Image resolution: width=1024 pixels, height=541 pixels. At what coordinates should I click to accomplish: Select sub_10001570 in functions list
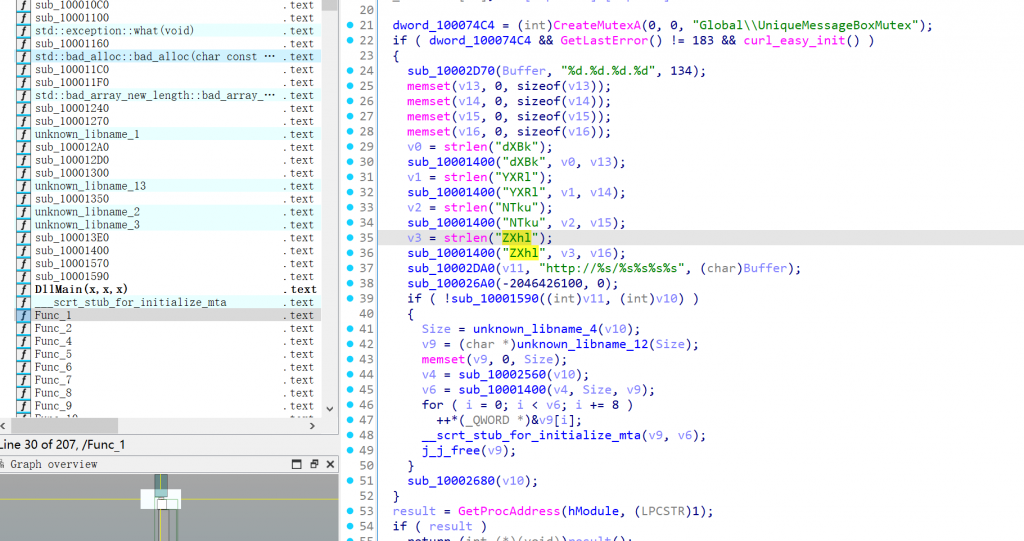click(168, 263)
